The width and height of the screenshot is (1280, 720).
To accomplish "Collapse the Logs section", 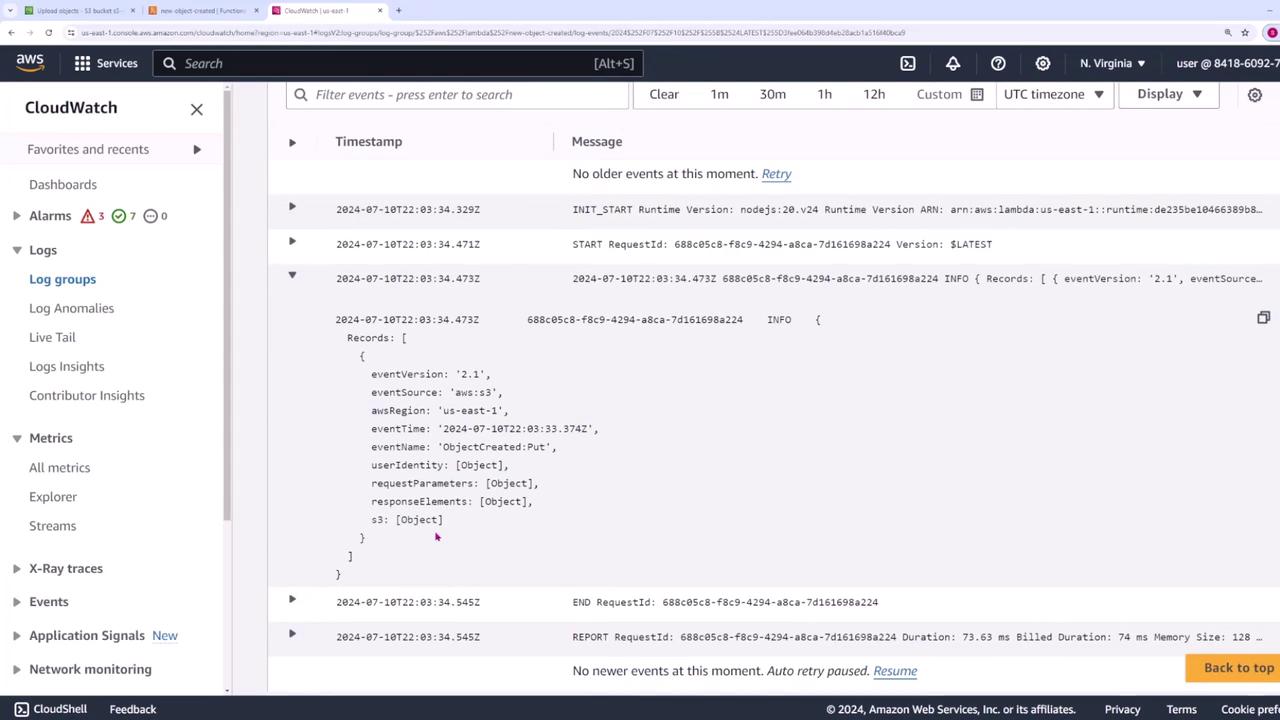I will 16,250.
